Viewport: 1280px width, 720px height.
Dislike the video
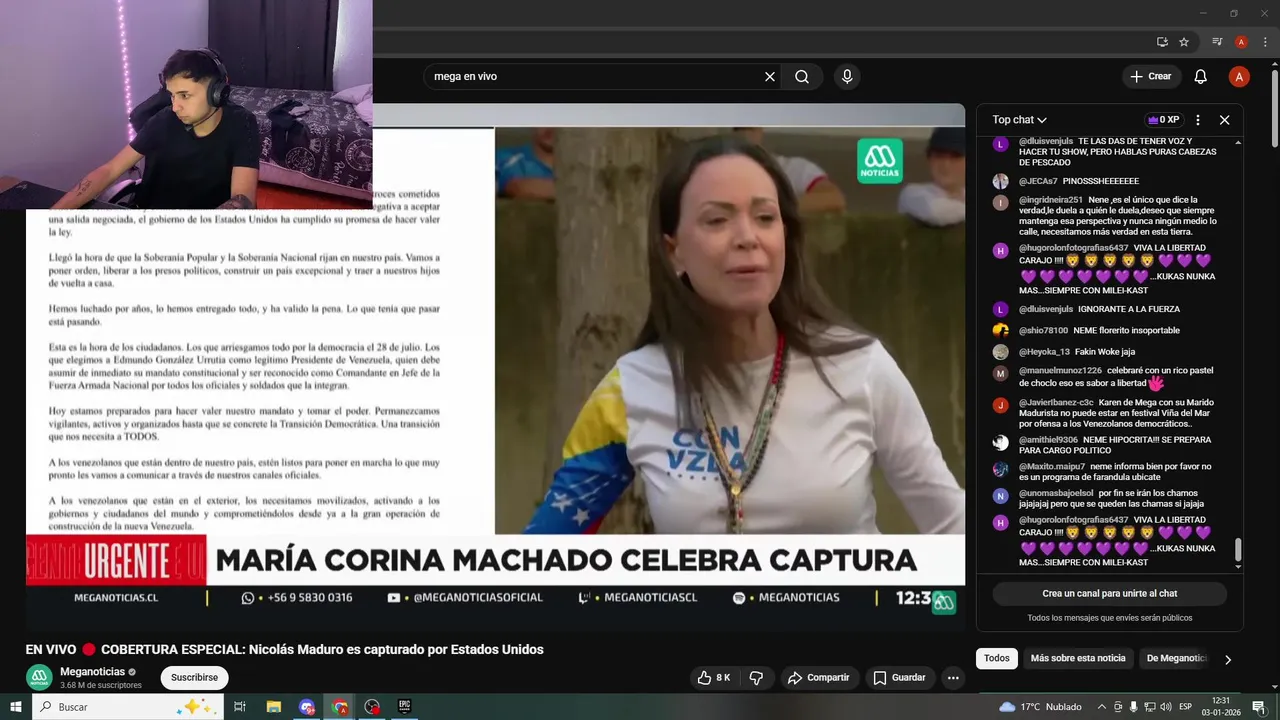click(x=756, y=677)
